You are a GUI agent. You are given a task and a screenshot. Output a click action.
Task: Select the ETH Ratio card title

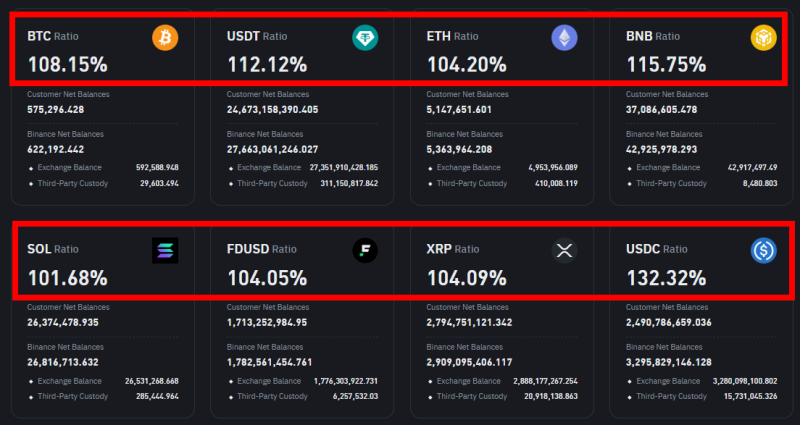point(453,36)
